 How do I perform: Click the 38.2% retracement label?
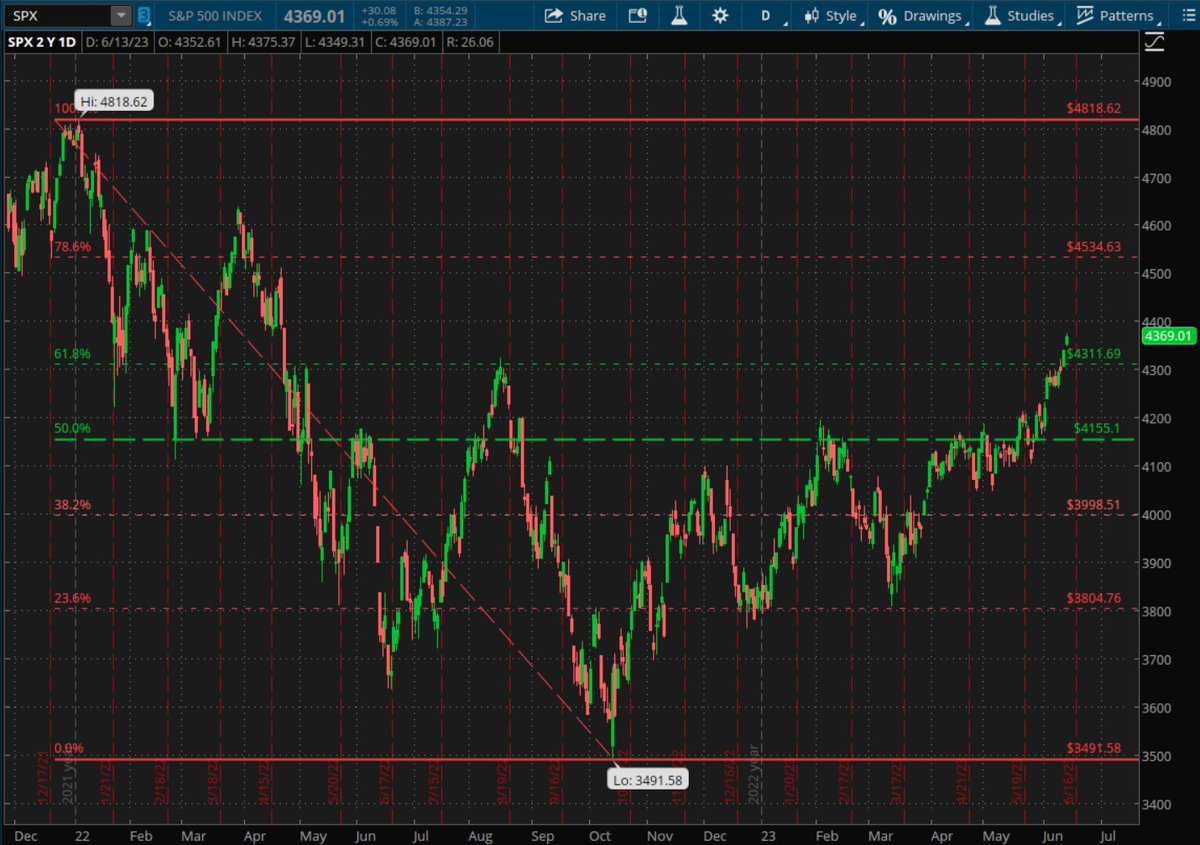pyautogui.click(x=72, y=505)
